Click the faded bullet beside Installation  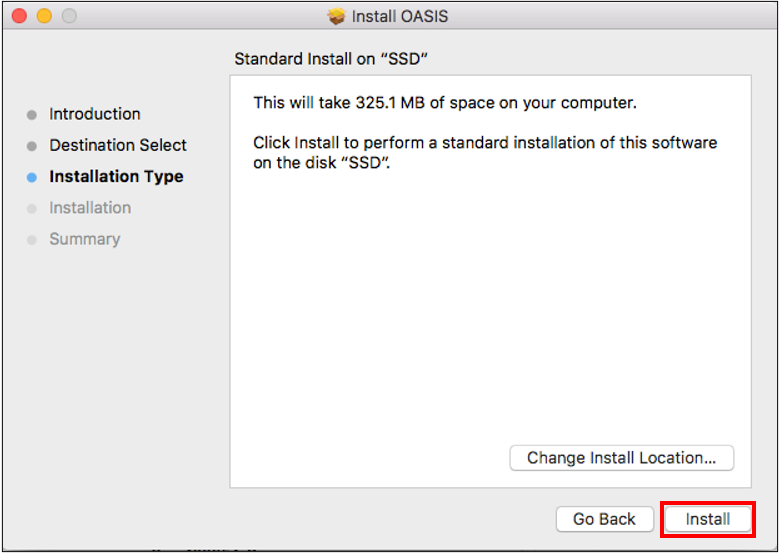pyautogui.click(x=32, y=209)
